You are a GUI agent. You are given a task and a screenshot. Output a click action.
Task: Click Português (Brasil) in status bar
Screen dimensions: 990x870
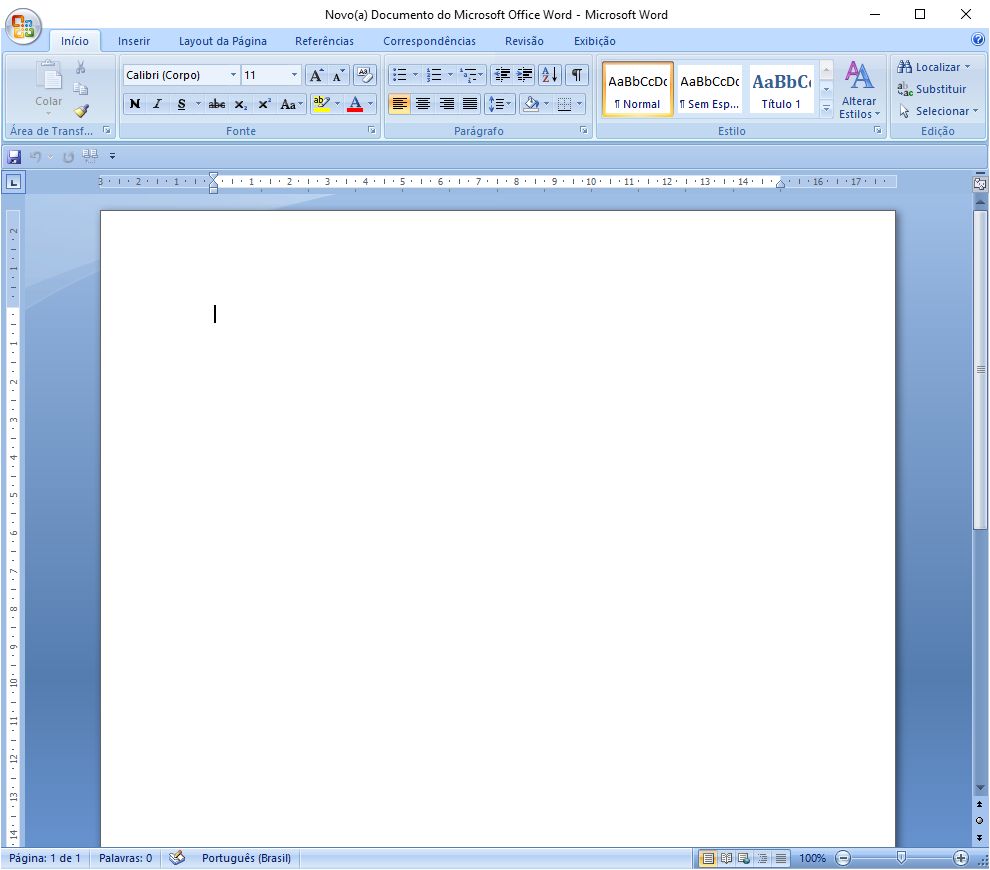(x=246, y=858)
